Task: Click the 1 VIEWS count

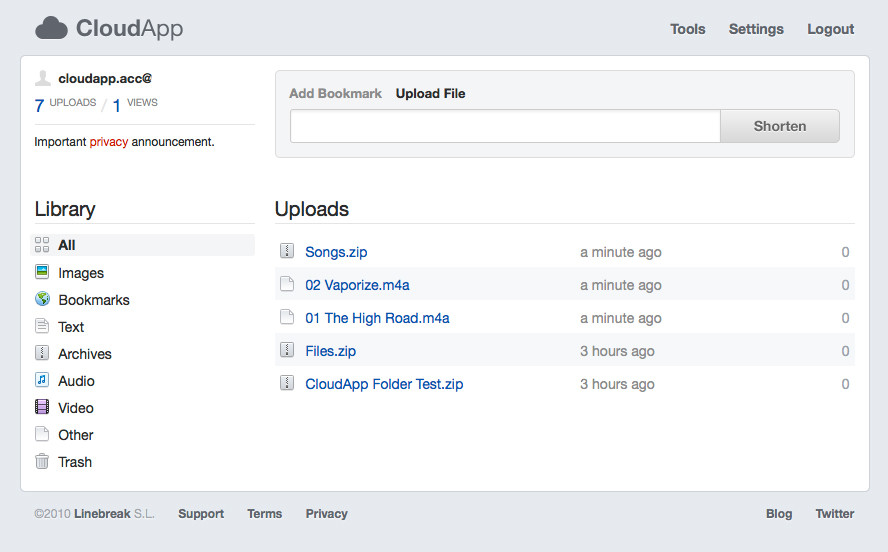Action: coord(135,104)
